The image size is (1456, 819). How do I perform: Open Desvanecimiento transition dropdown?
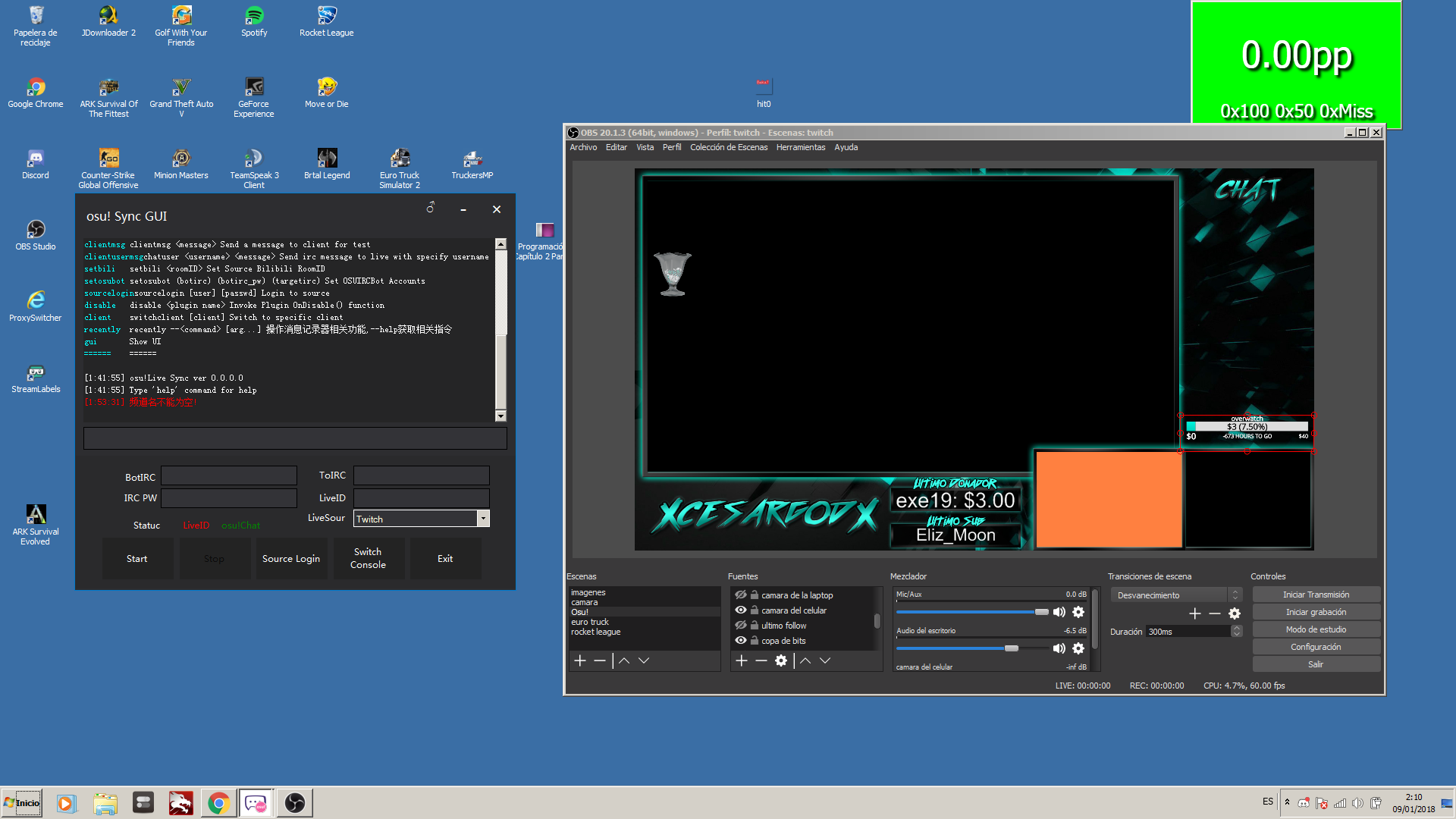click(x=1175, y=595)
